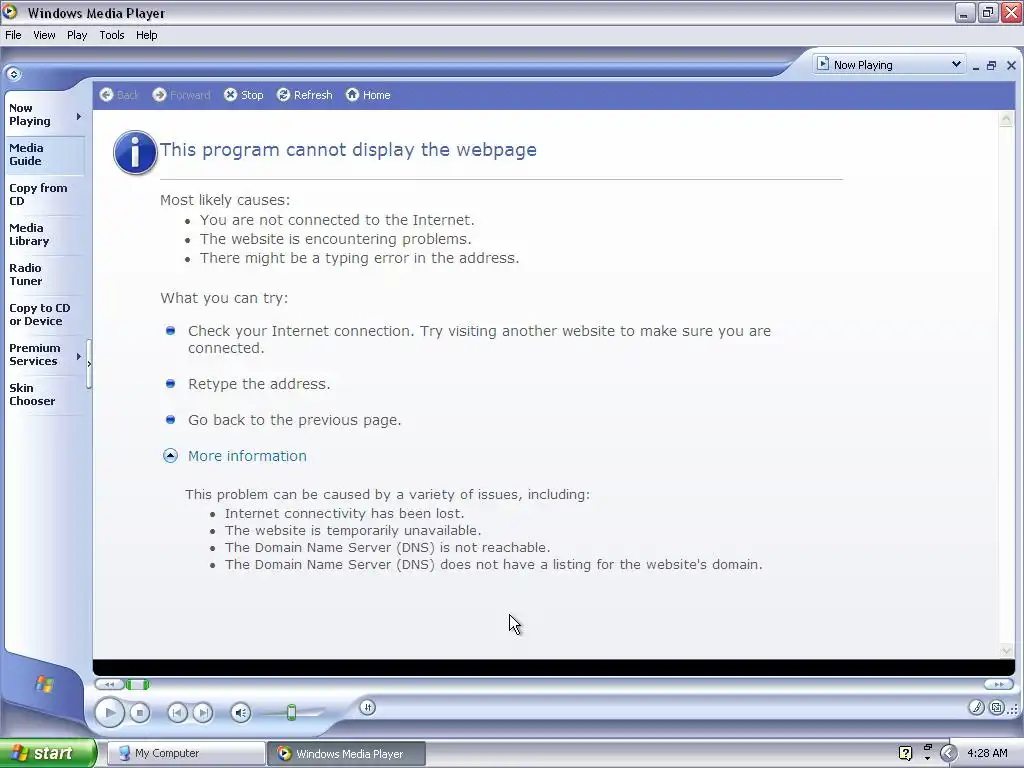Click 'This program cannot display the webpage' heading

tap(348, 150)
